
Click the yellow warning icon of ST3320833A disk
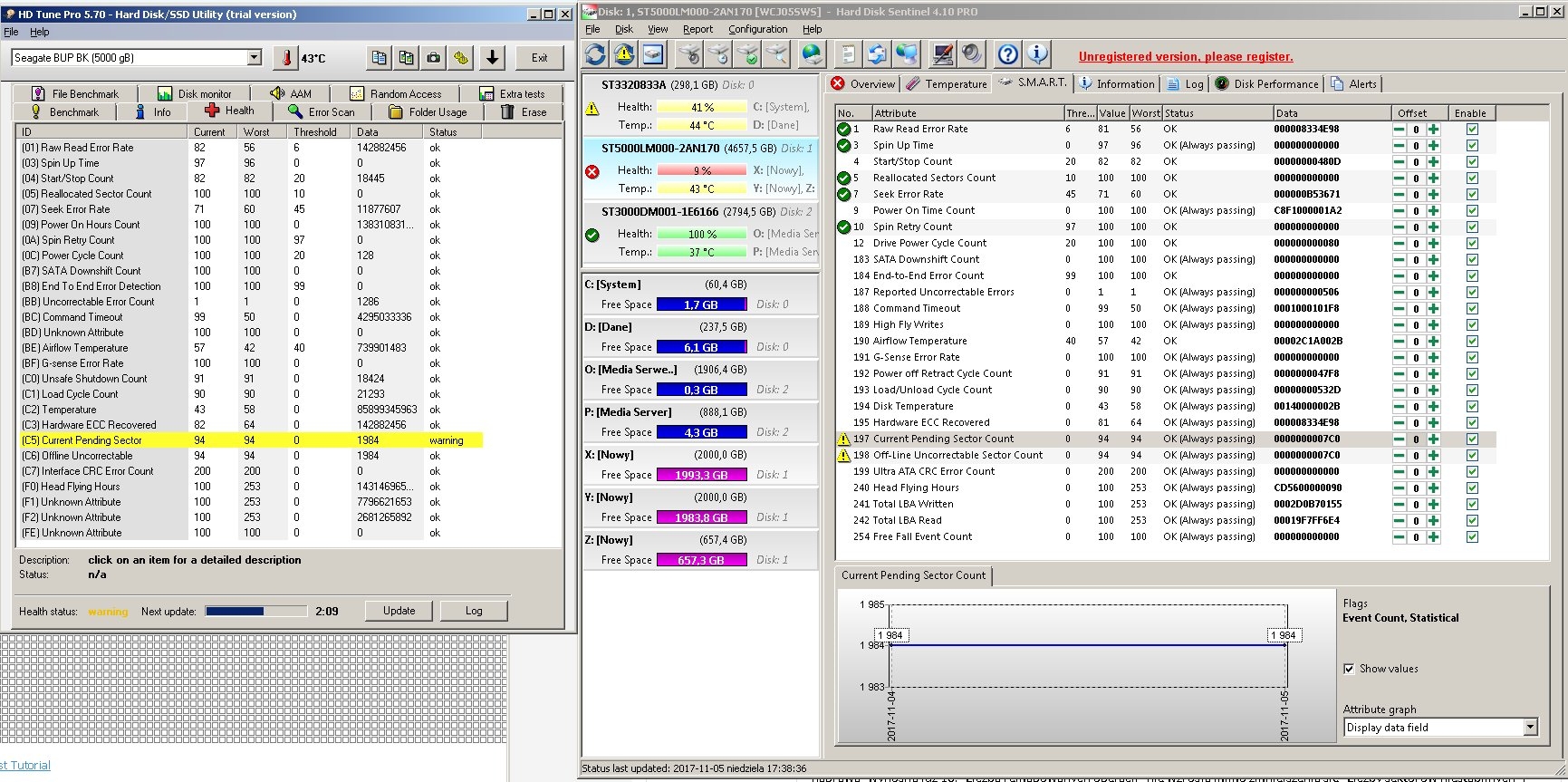point(592,108)
